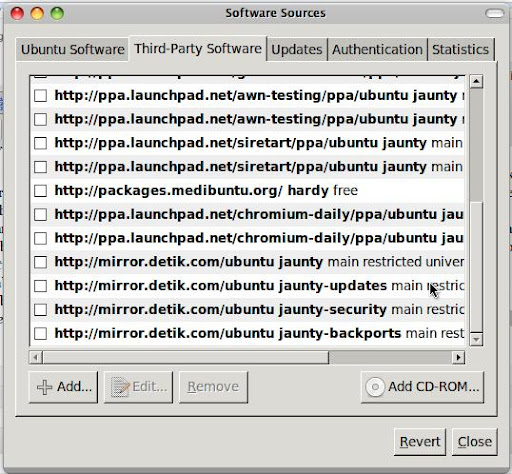
Task: Check the mirror.detik.com jaunty-security source checkbox
Action: click(41, 310)
